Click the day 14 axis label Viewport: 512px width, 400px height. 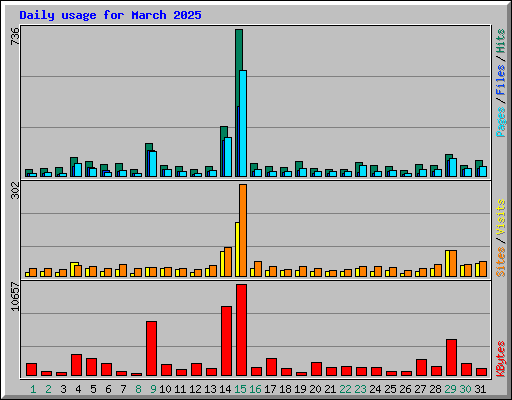pyautogui.click(x=225, y=389)
